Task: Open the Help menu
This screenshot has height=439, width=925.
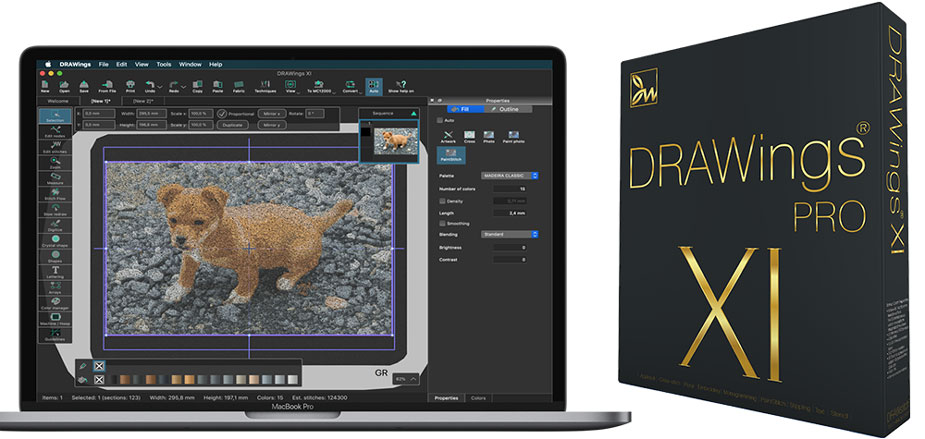Action: [x=215, y=64]
